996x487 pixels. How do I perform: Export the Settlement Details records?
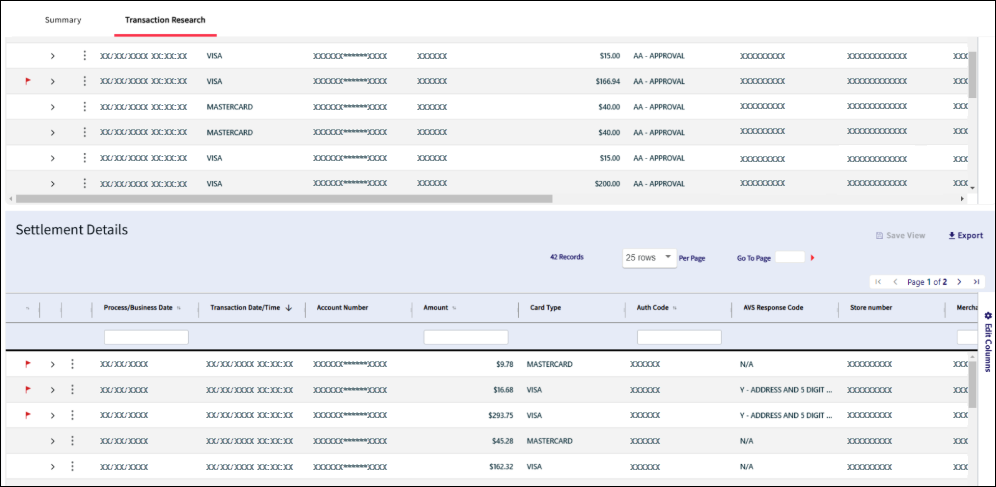click(x=965, y=236)
